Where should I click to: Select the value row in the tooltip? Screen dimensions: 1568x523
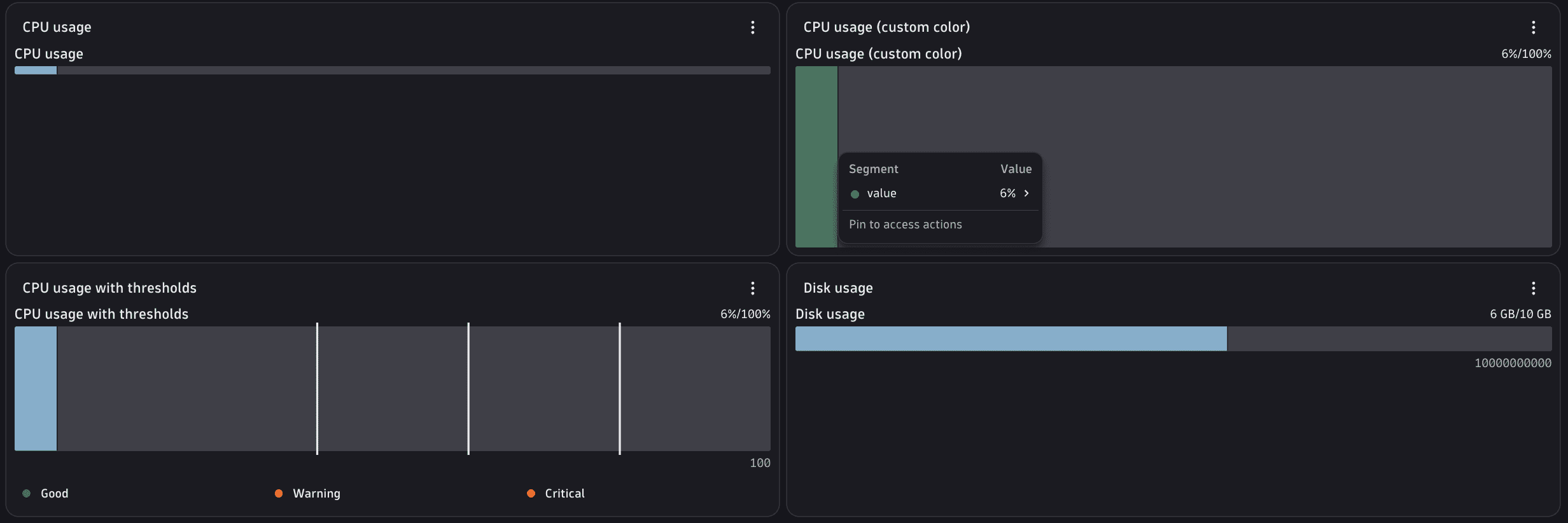pos(941,193)
